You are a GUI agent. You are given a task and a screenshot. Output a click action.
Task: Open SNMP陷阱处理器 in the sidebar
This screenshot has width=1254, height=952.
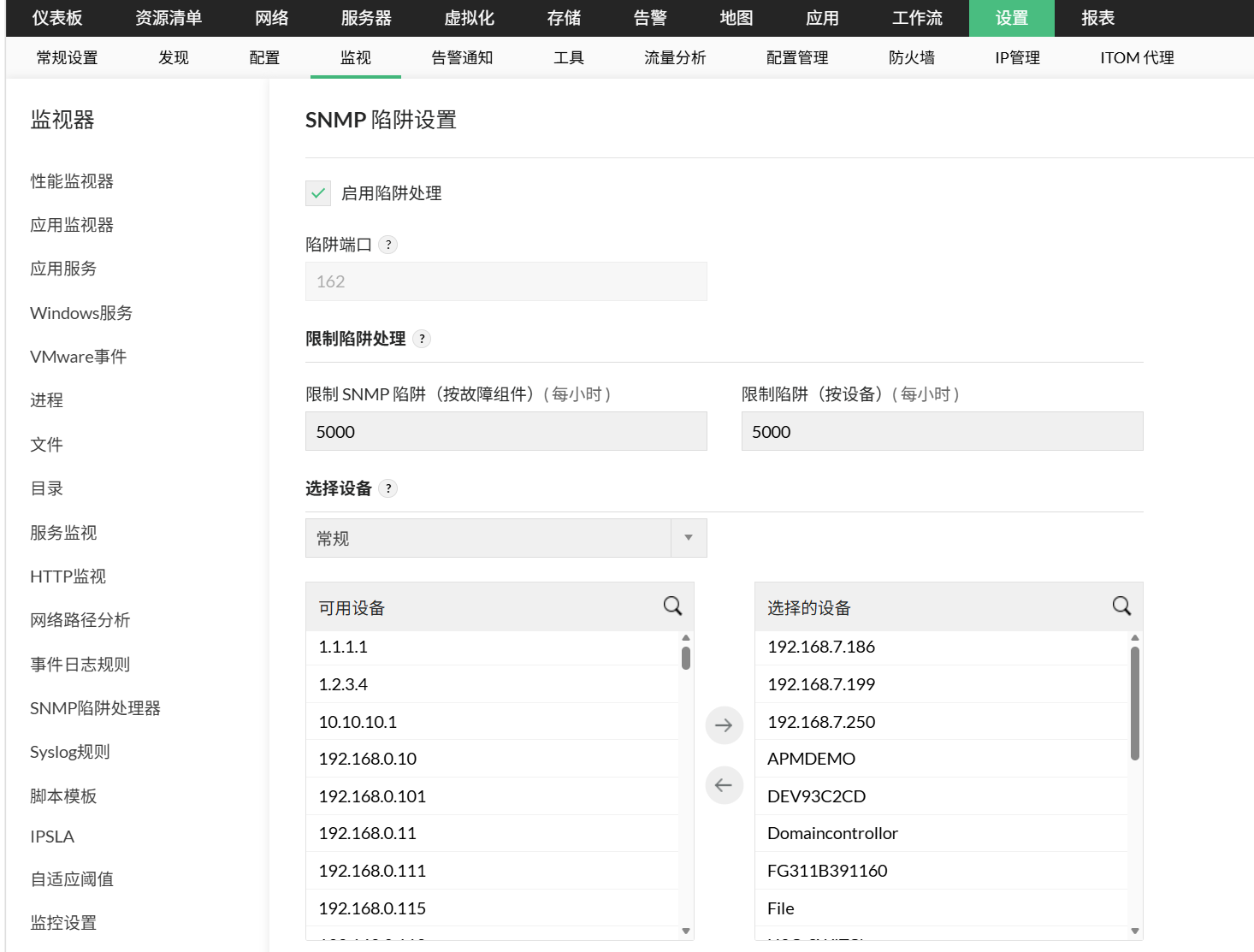(96, 708)
